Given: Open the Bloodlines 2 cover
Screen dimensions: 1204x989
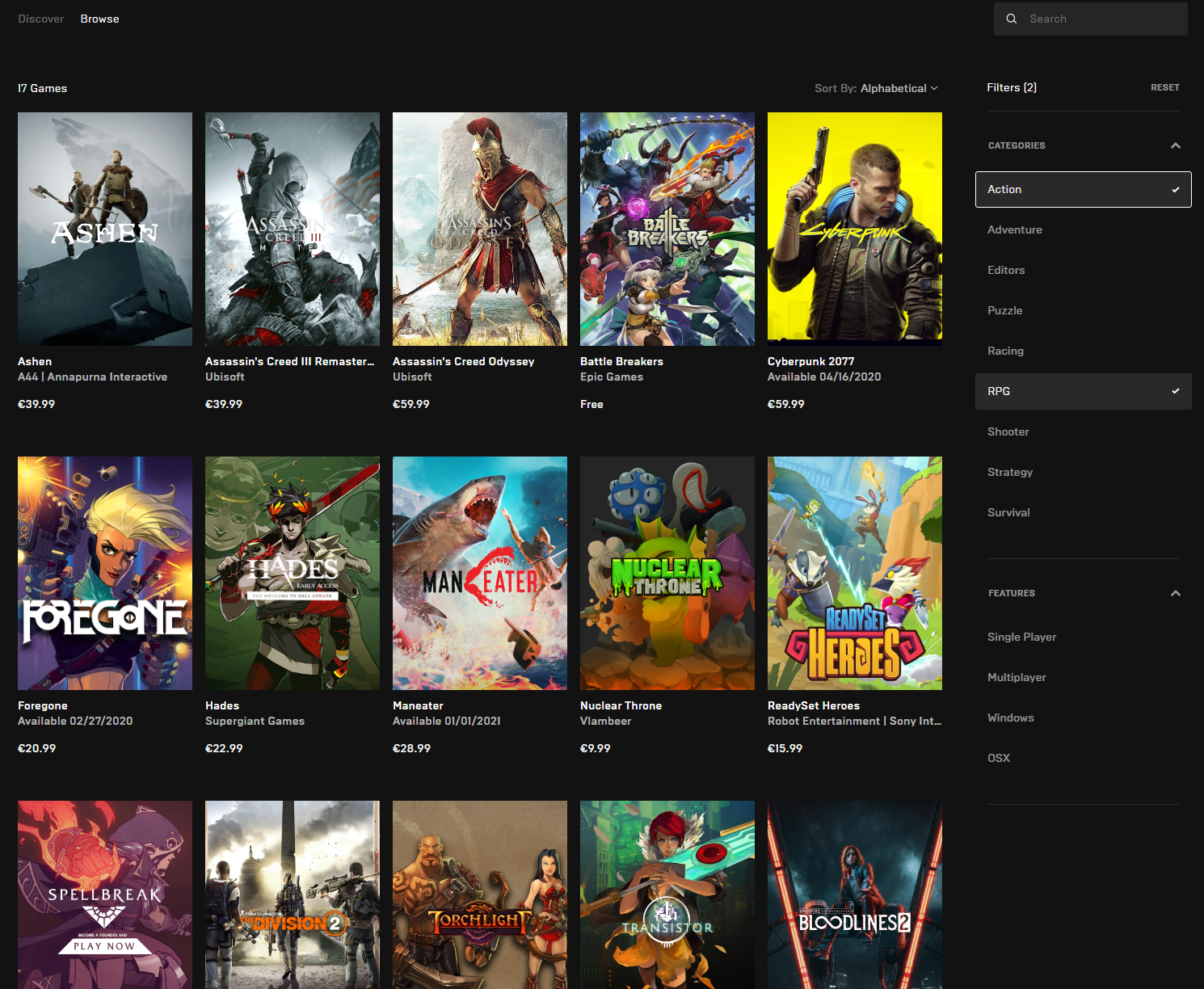Looking at the screenshot, I should (855, 894).
